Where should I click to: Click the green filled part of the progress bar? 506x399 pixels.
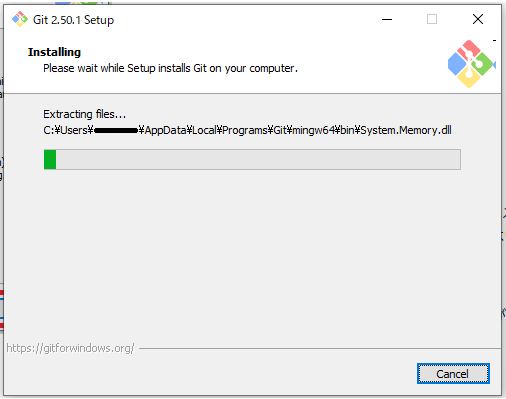50,160
